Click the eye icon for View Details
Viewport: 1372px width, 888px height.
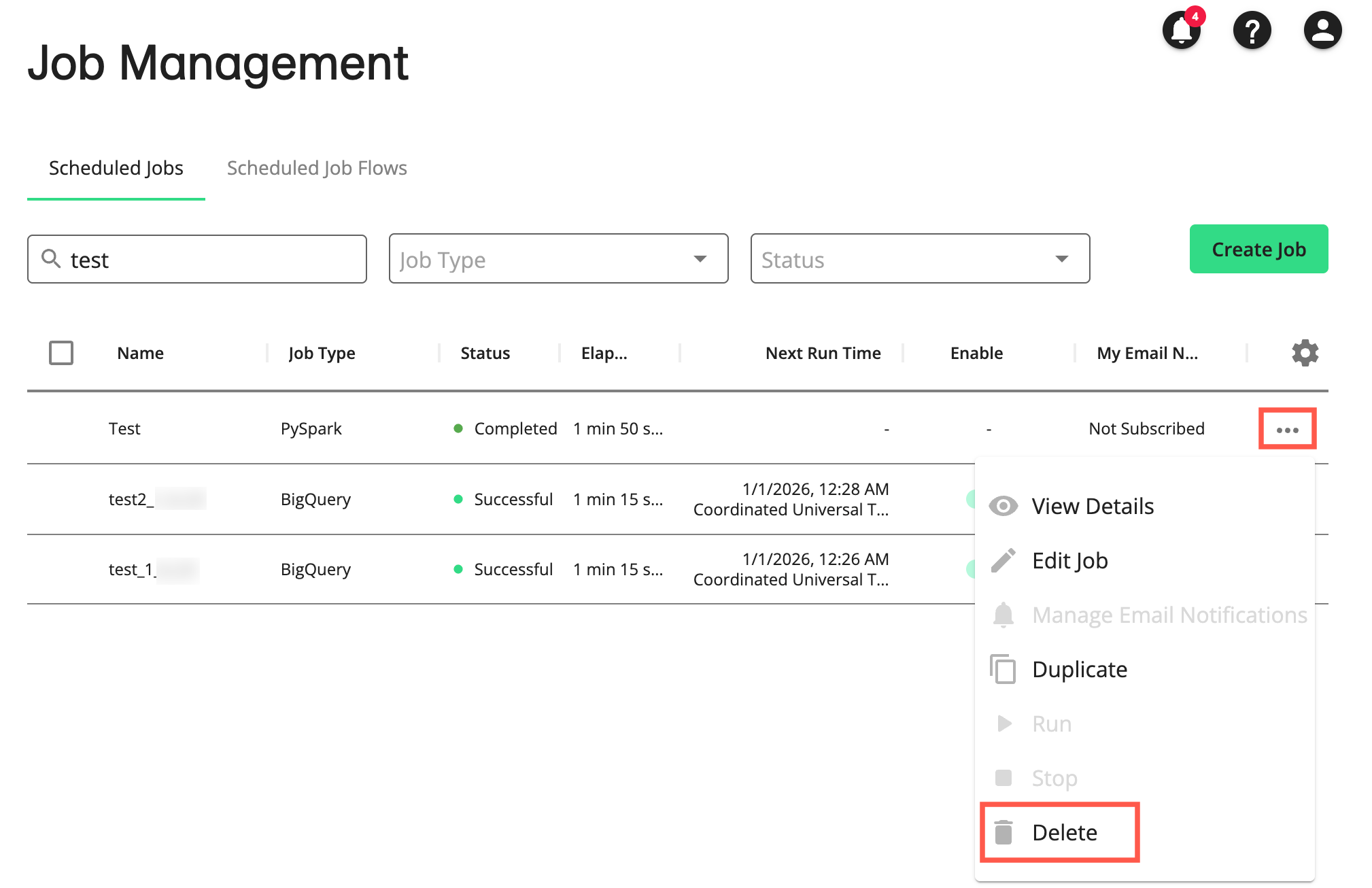pyautogui.click(x=1003, y=506)
